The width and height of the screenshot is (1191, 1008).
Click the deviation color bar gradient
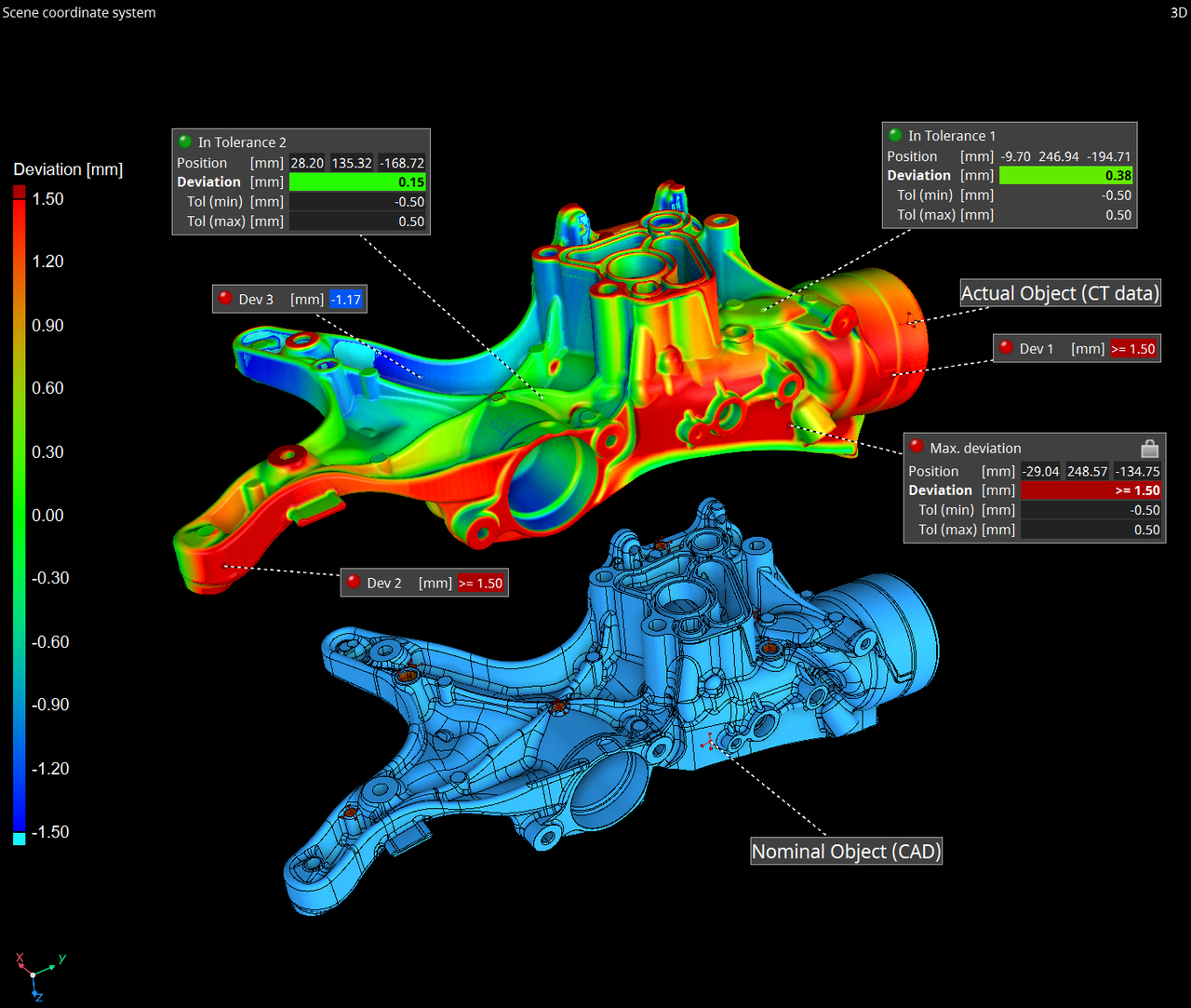click(20, 515)
